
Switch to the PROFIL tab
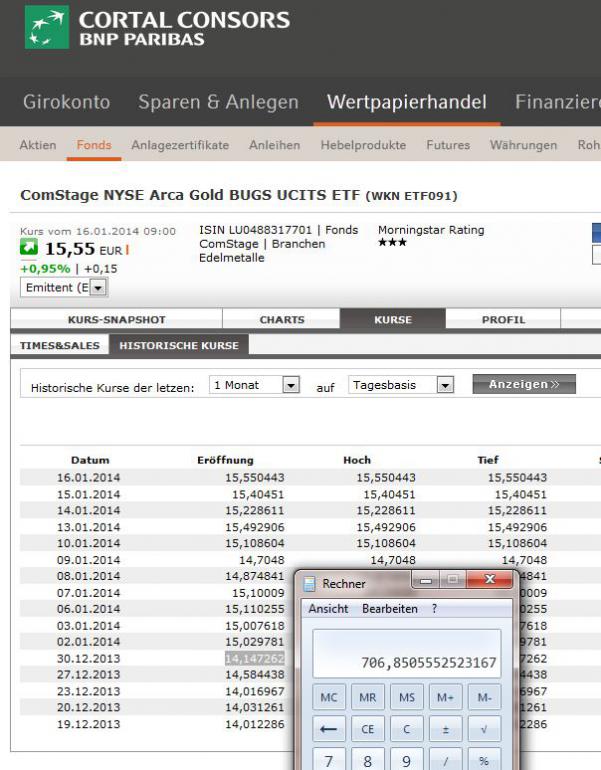pyautogui.click(x=503, y=319)
